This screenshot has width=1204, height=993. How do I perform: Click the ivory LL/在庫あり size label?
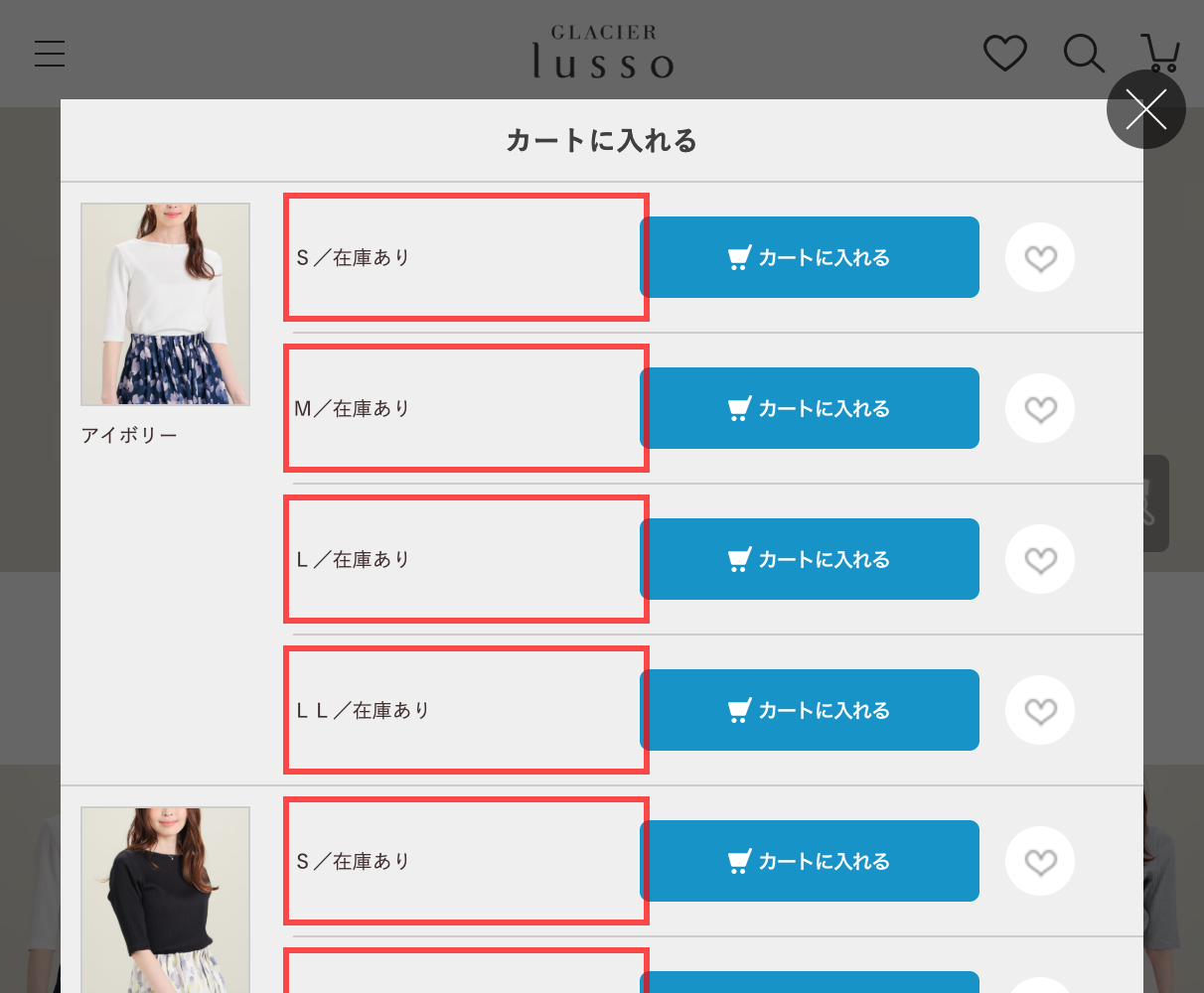pos(363,710)
